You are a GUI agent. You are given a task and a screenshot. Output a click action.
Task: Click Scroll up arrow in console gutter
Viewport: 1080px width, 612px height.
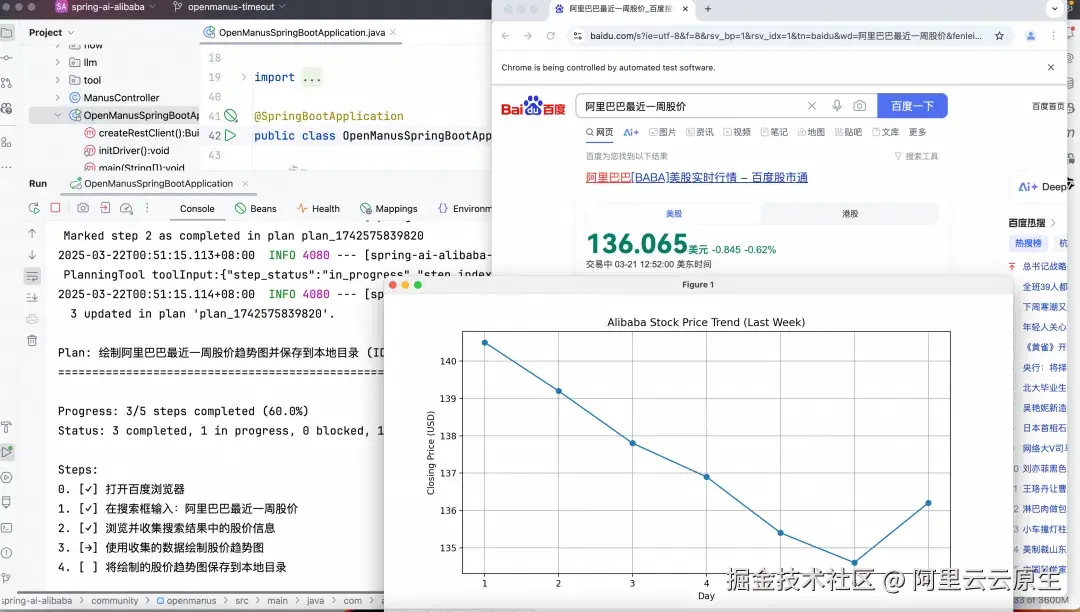pos(32,233)
